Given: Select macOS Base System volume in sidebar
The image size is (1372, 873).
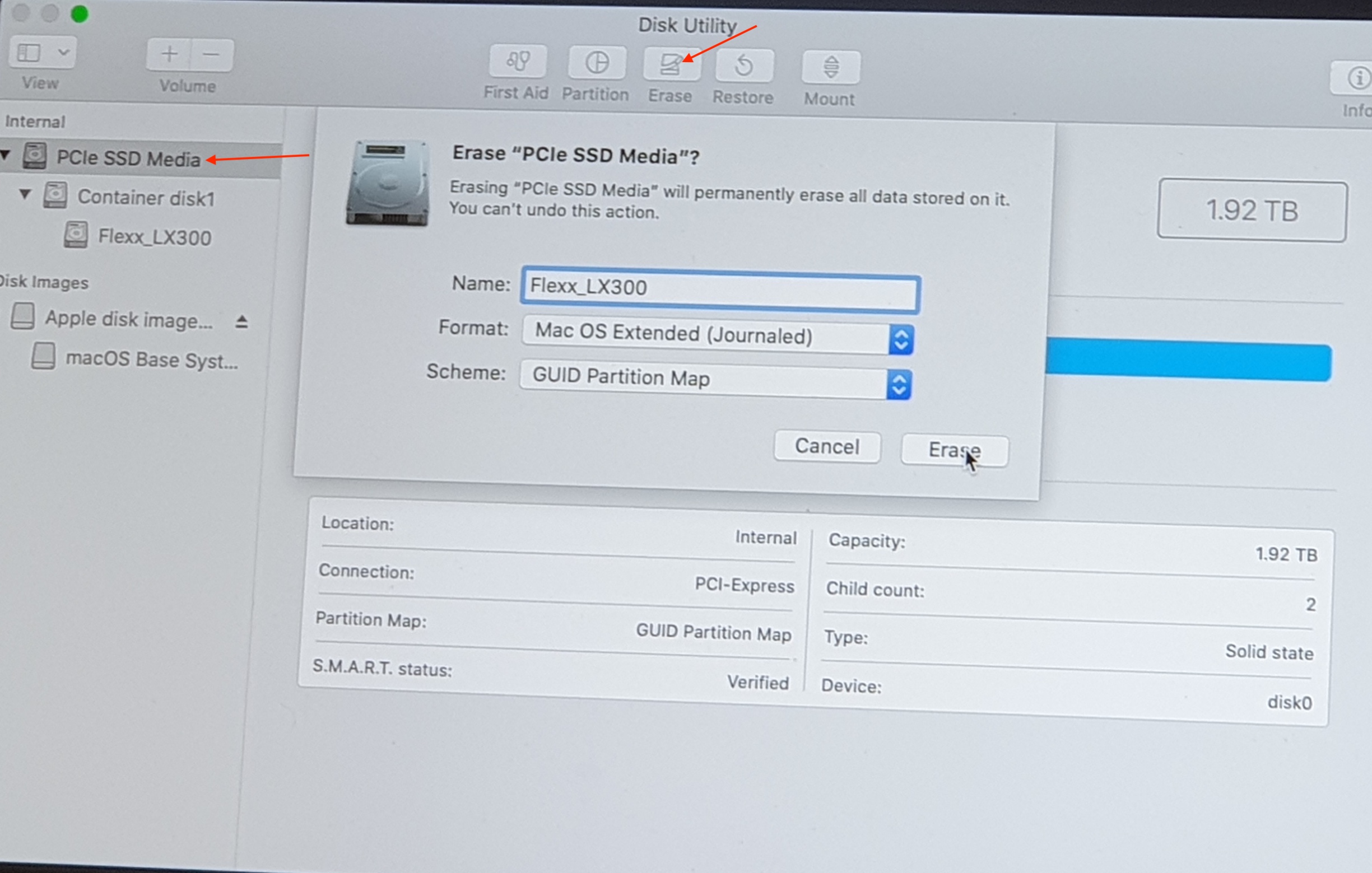Looking at the screenshot, I should [x=151, y=360].
